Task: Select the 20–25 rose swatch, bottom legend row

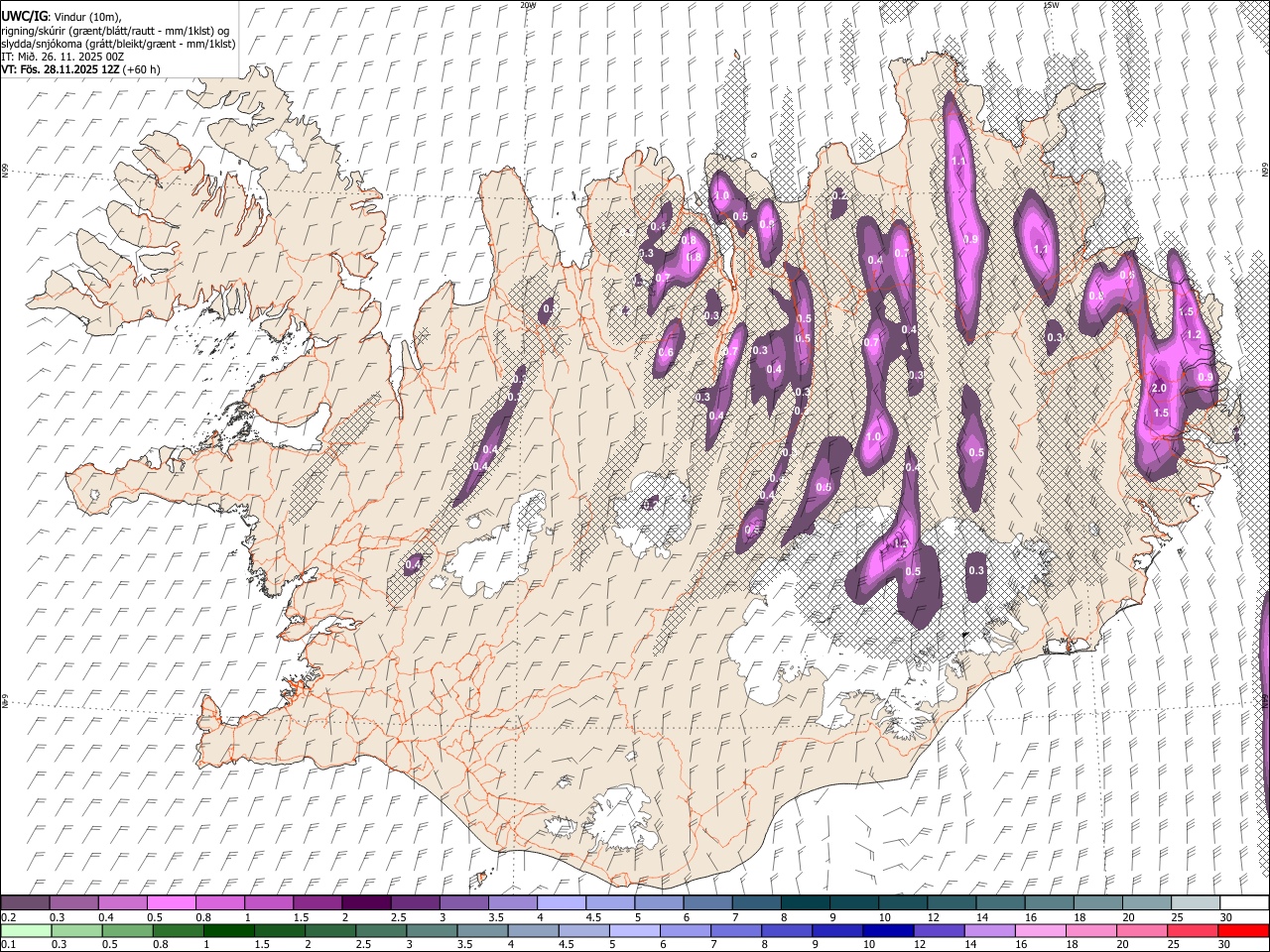Action: [x=1142, y=930]
